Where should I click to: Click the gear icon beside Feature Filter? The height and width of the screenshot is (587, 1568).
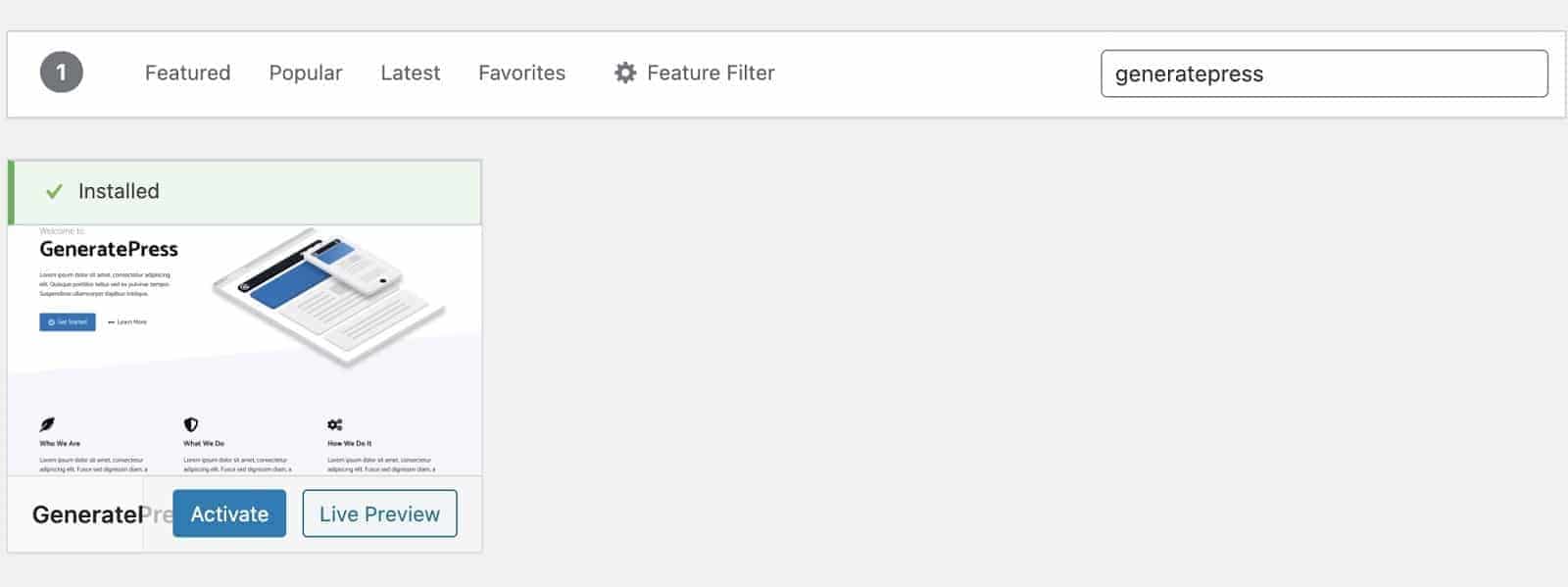point(625,73)
